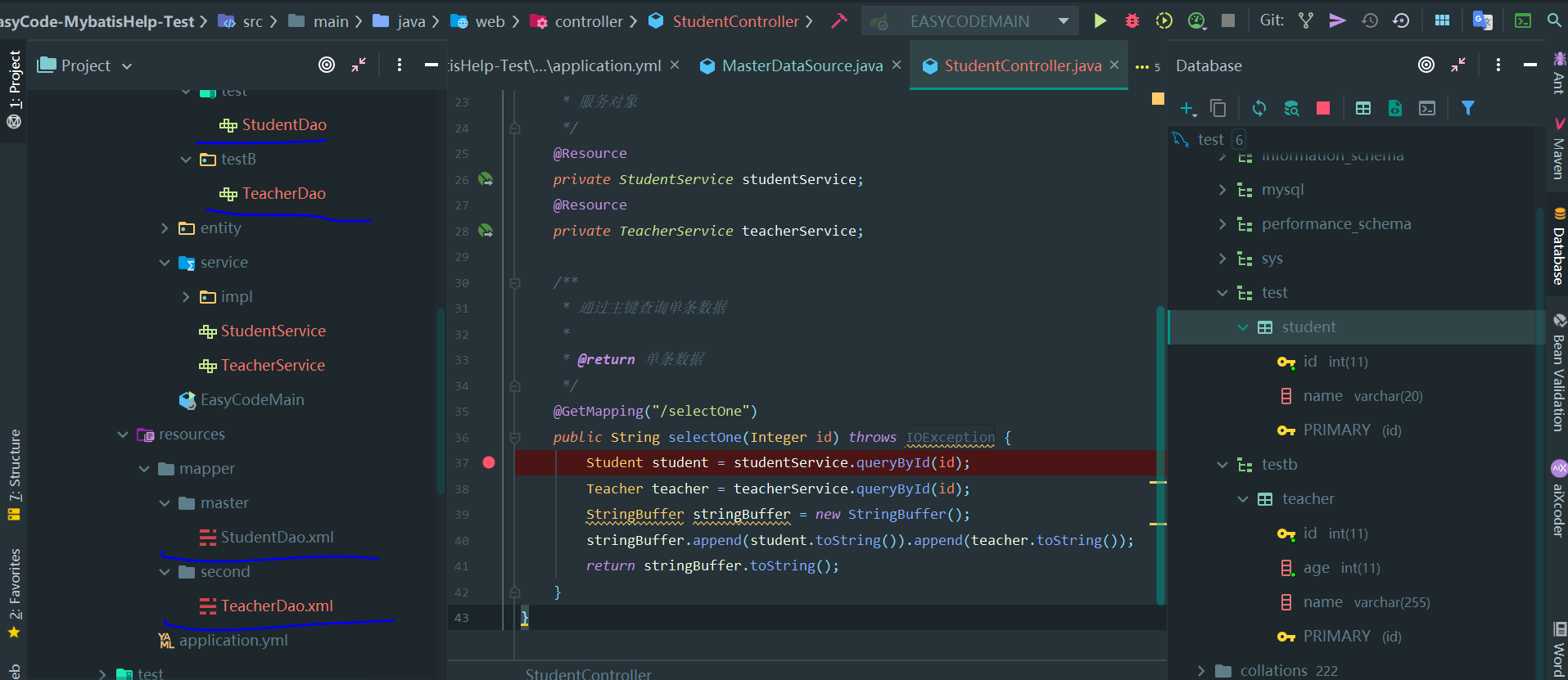Screen dimensions: 1568x680
Task: Click the Git commit purple arrow icon
Action: point(1337,20)
